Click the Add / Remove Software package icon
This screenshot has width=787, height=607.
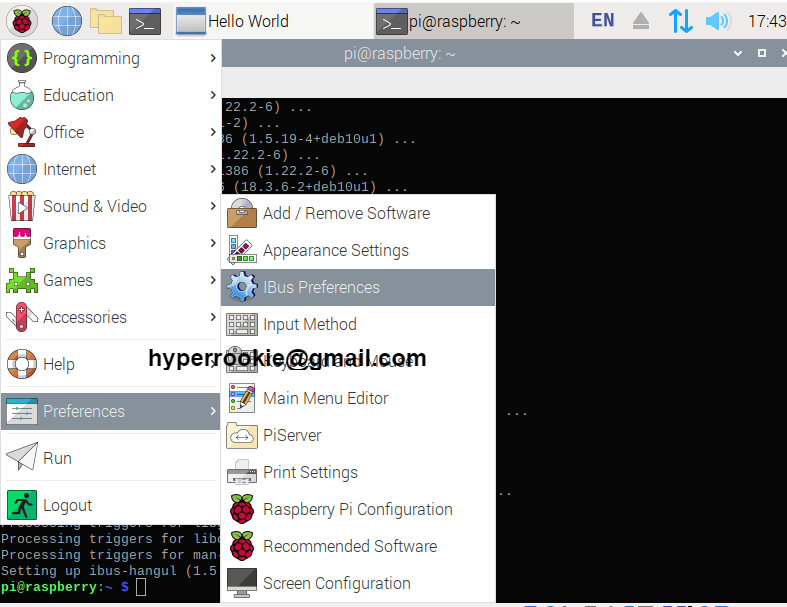point(242,213)
